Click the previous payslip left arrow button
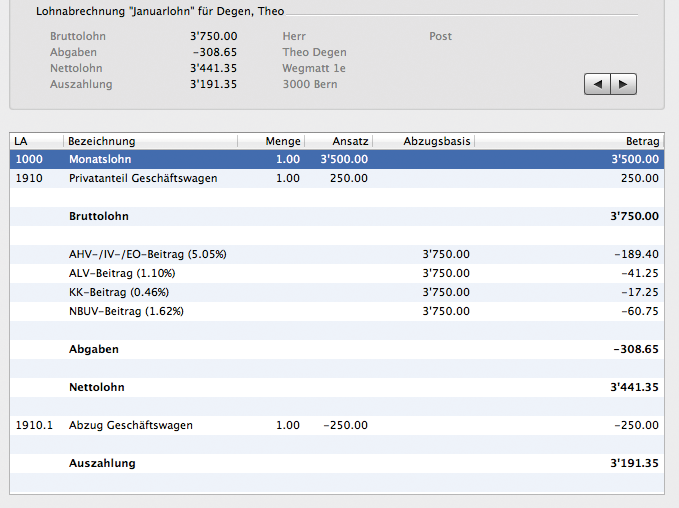Viewport: 679px width, 508px height. [x=597, y=85]
